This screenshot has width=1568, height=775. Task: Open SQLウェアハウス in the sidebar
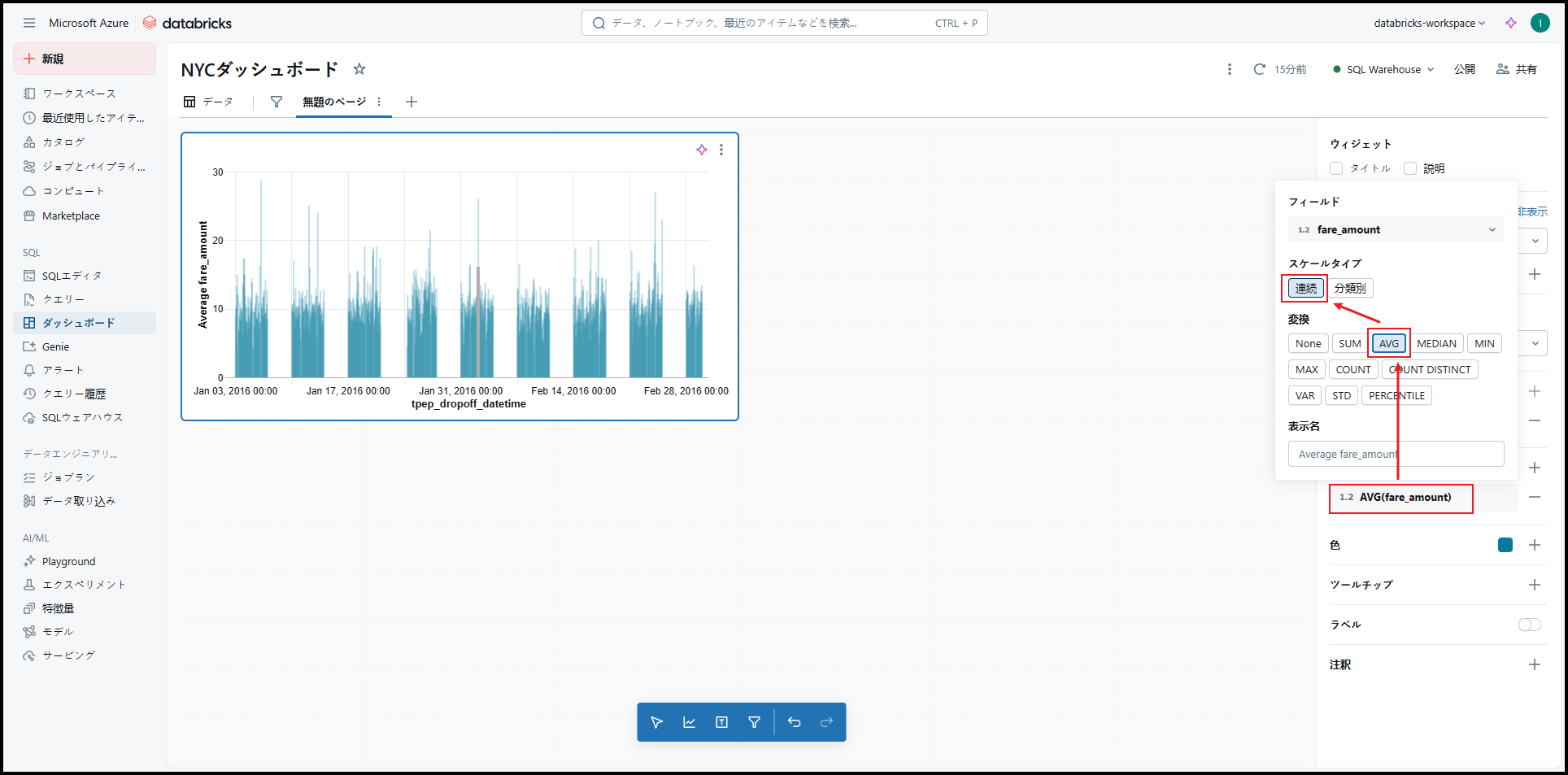click(85, 417)
